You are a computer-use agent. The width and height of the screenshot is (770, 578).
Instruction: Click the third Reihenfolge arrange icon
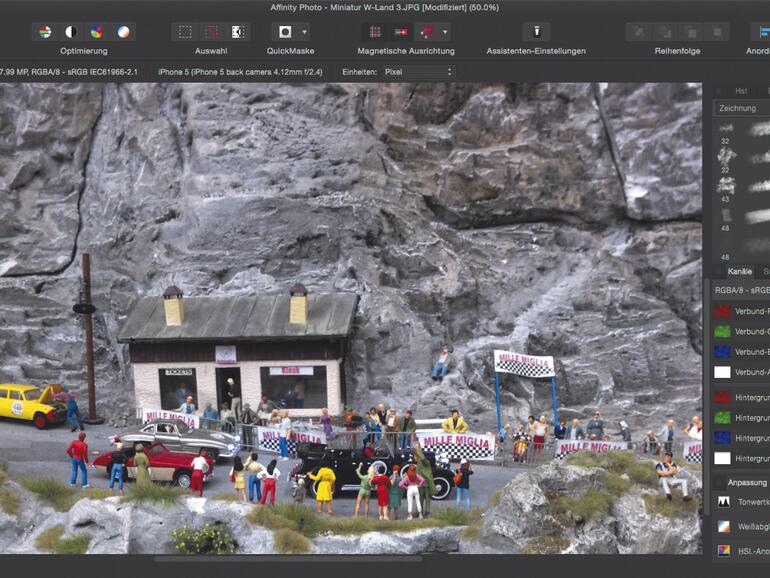click(691, 32)
